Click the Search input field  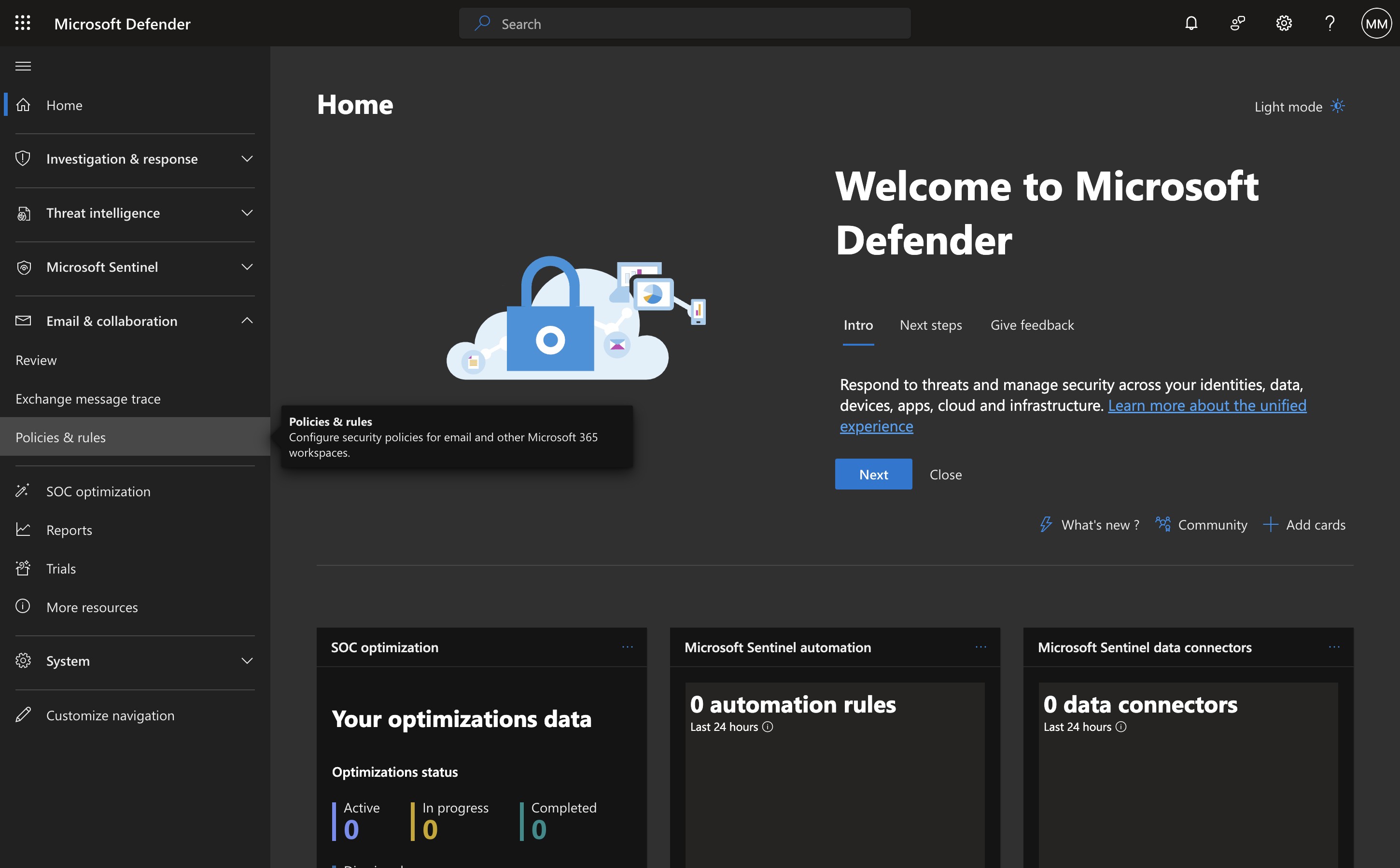pyautogui.click(x=684, y=24)
